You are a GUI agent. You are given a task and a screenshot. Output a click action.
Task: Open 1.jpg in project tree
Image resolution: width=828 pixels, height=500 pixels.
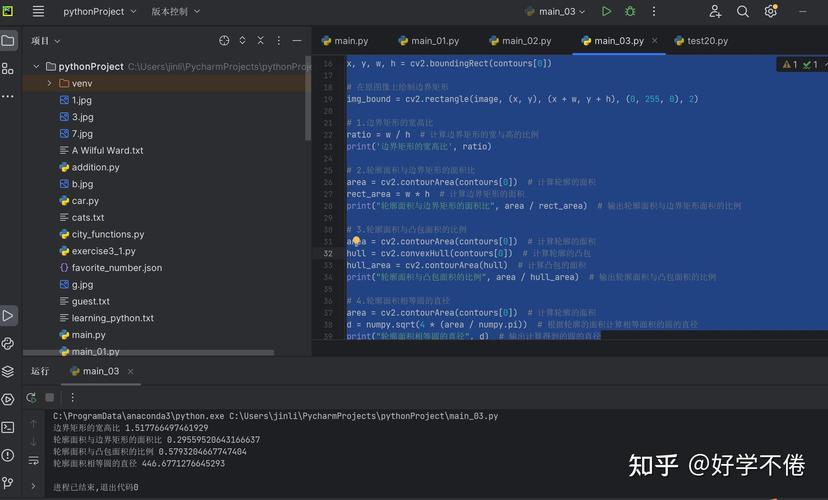coord(81,100)
